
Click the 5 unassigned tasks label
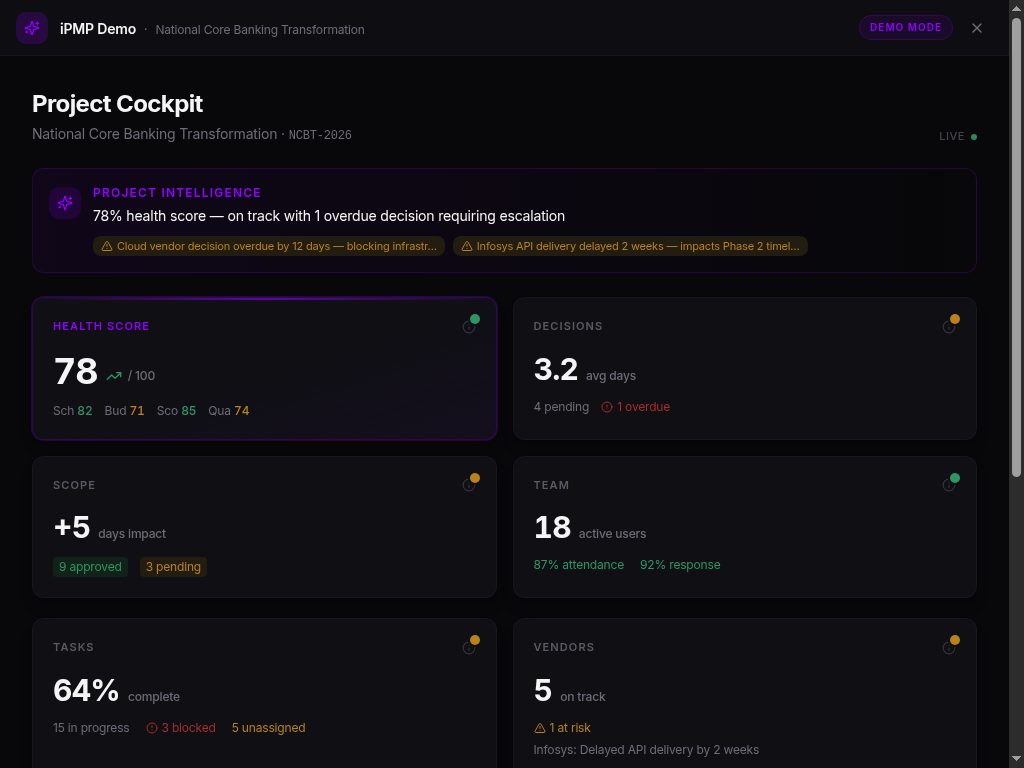point(268,728)
